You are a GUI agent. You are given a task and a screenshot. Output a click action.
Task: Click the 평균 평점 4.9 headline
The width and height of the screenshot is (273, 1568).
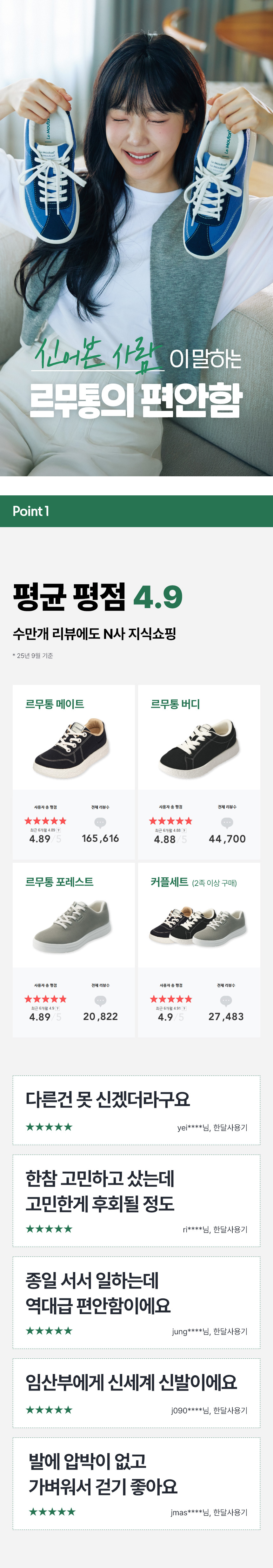click(x=97, y=596)
